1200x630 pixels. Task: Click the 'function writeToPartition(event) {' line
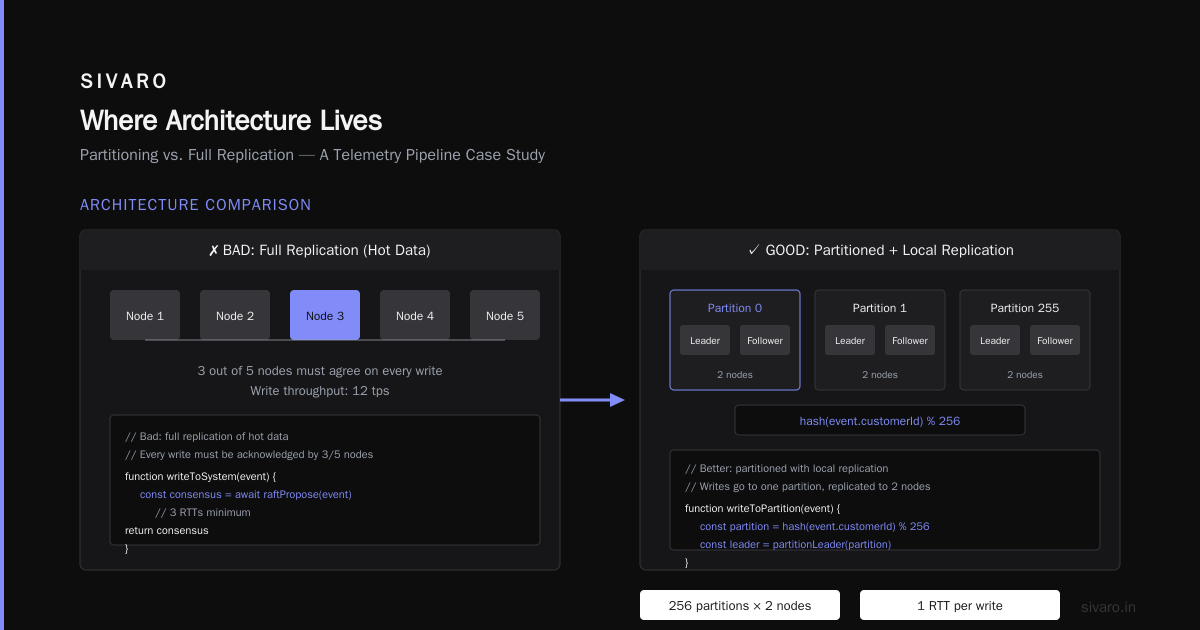[763, 508]
